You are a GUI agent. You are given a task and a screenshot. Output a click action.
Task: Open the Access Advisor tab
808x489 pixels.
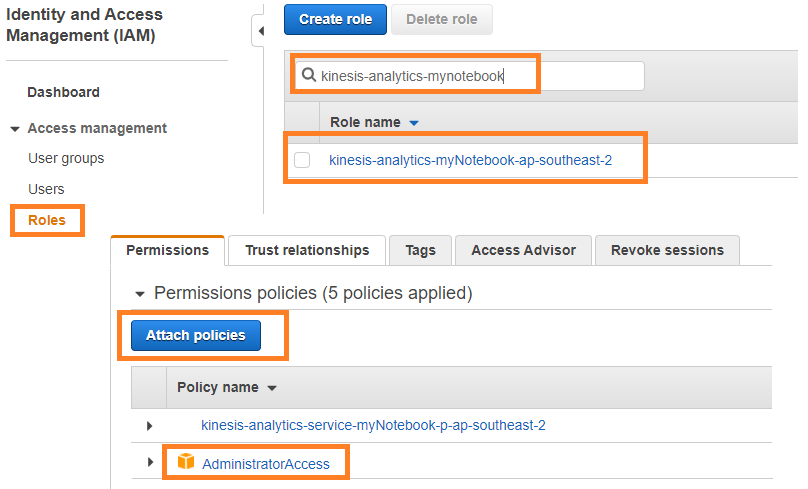tap(524, 250)
